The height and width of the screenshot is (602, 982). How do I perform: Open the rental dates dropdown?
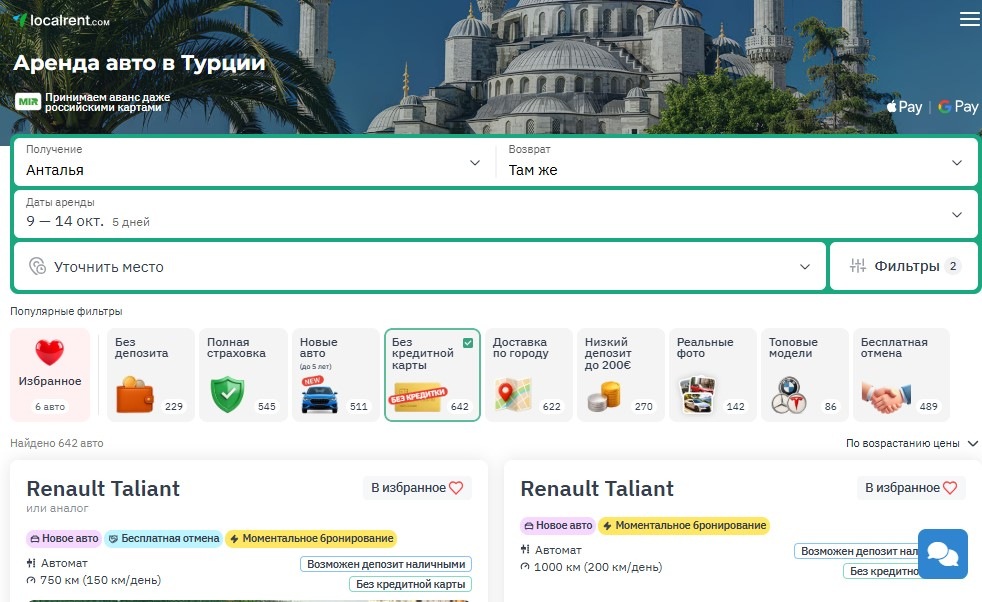[495, 214]
